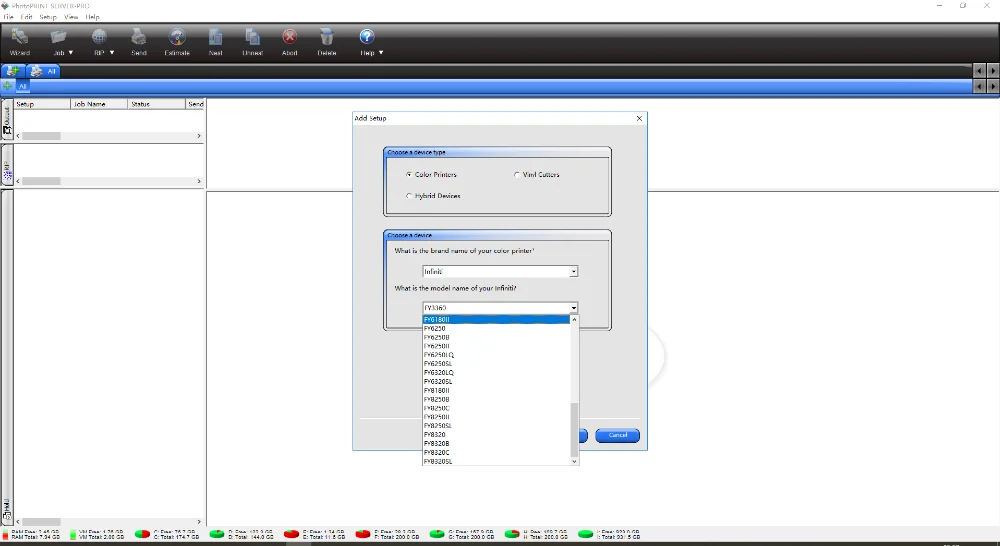Image resolution: width=1000 pixels, height=546 pixels.
Task: Click the Job Name column header
Action: click(x=99, y=103)
